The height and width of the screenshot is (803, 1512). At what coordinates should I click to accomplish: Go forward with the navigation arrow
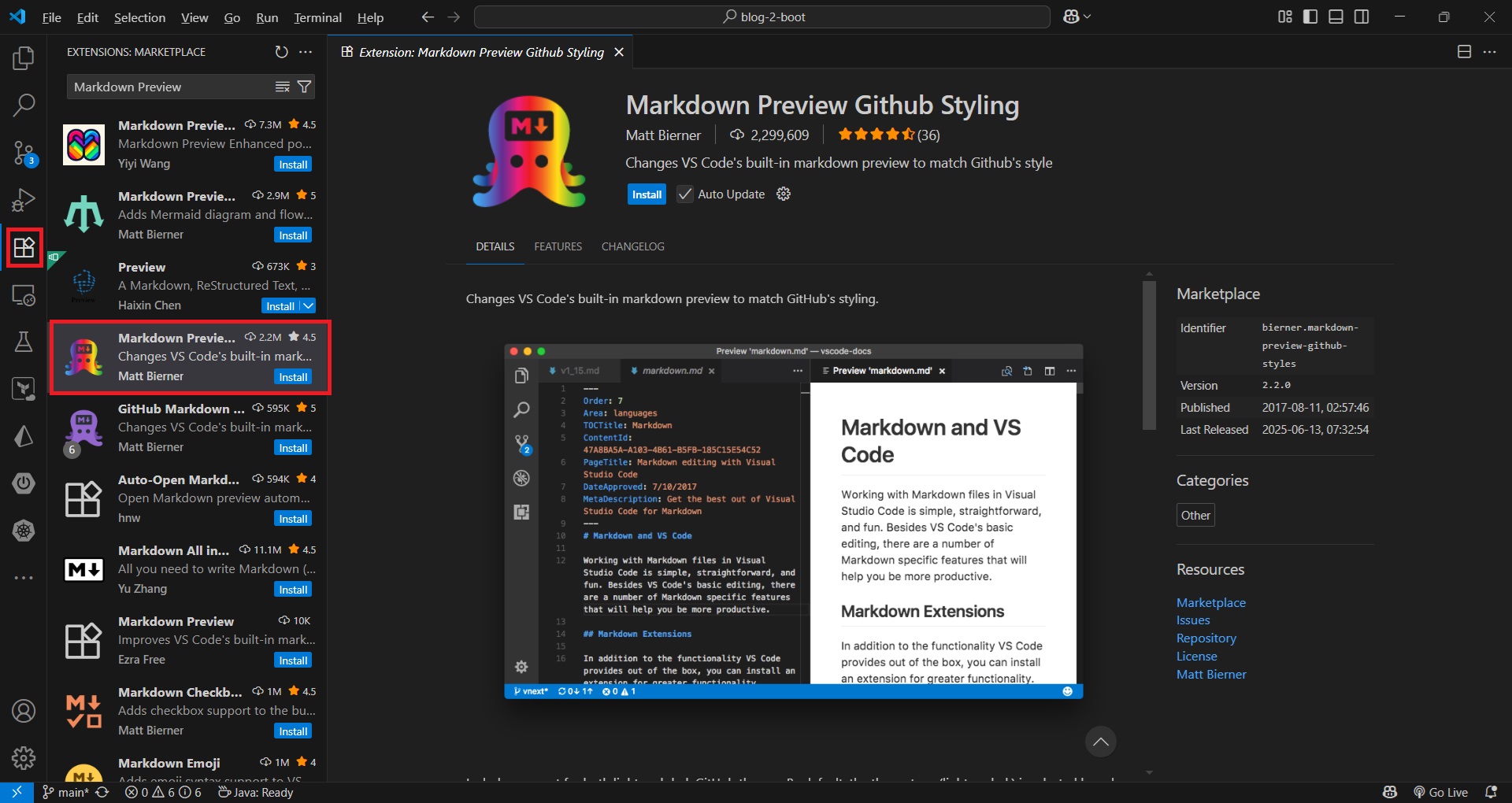click(x=454, y=17)
